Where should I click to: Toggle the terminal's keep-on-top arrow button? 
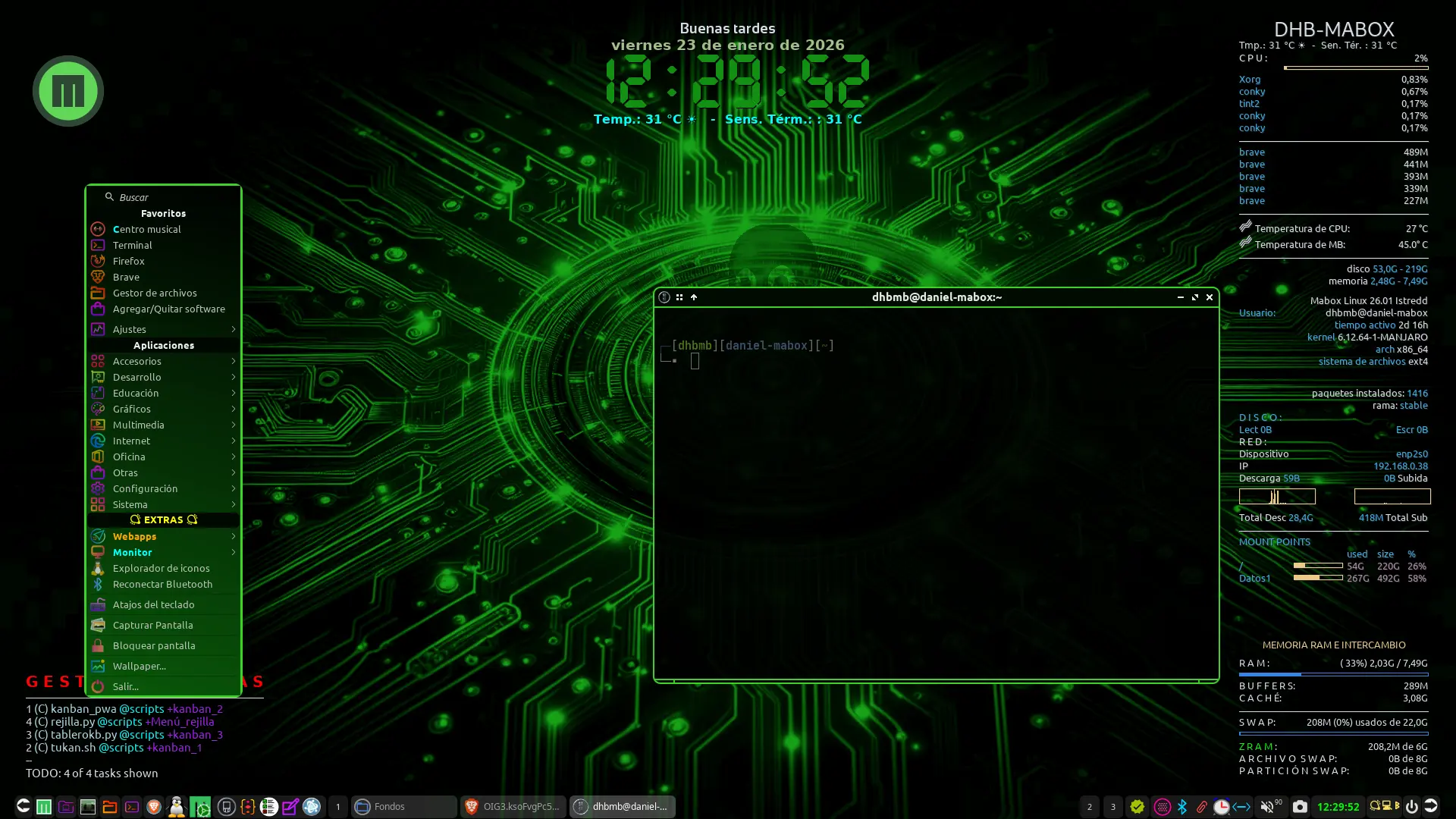[x=694, y=297]
